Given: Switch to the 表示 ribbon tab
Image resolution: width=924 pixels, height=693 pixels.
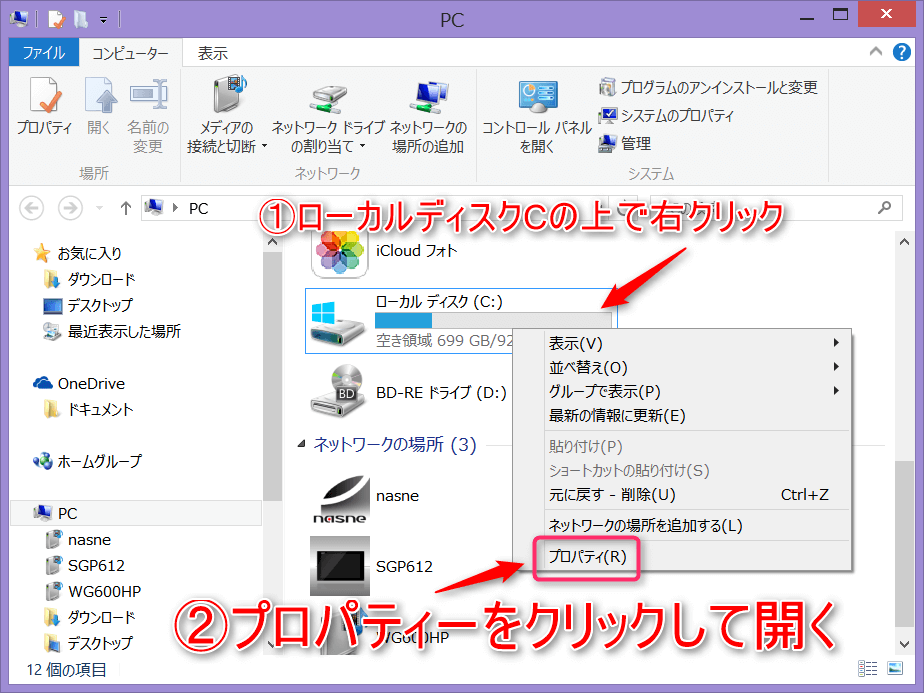Looking at the screenshot, I should 212,53.
